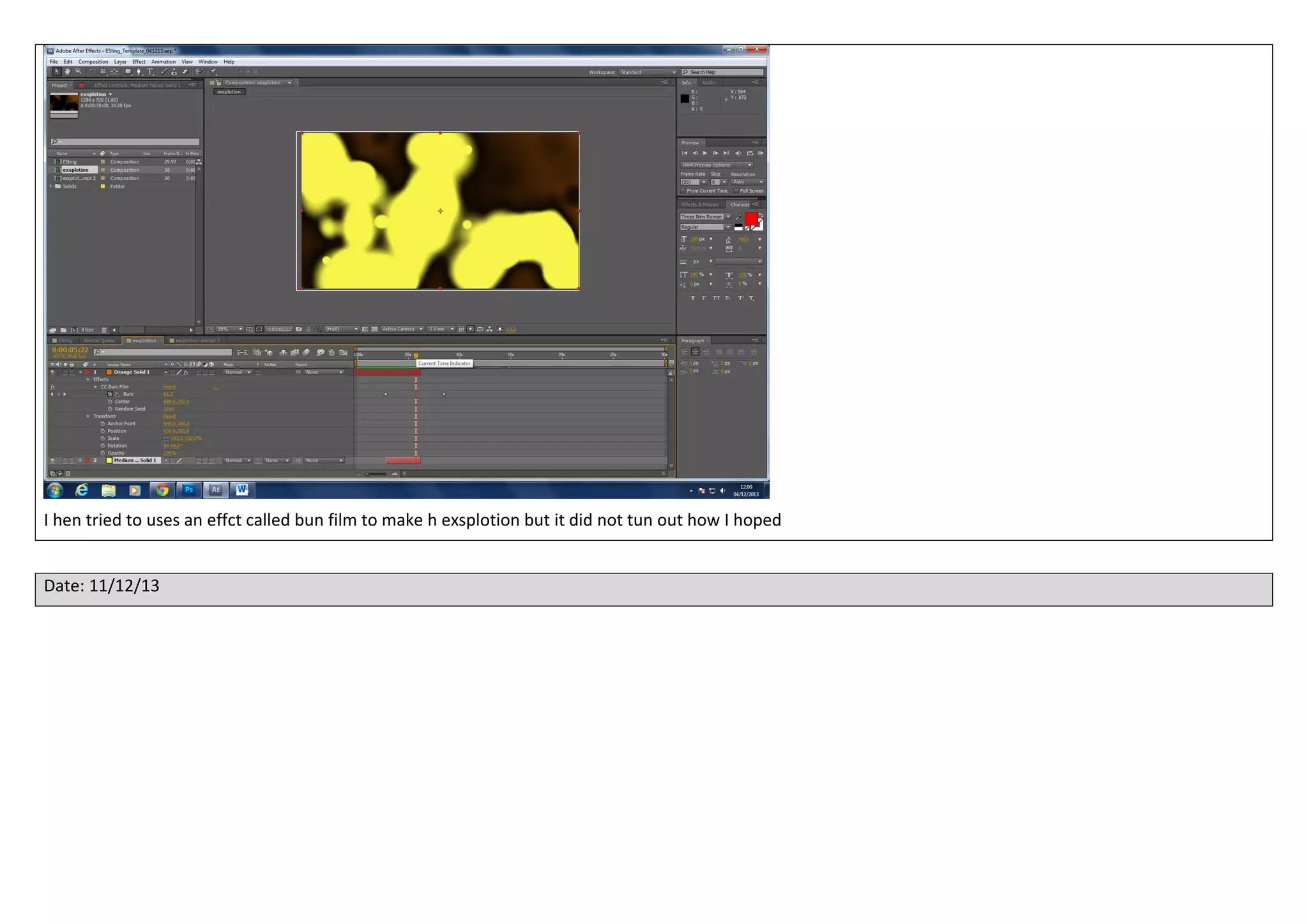This screenshot has height=924, width=1308.
Task: Apply Faux Bold in Character panel
Action: tap(693, 298)
